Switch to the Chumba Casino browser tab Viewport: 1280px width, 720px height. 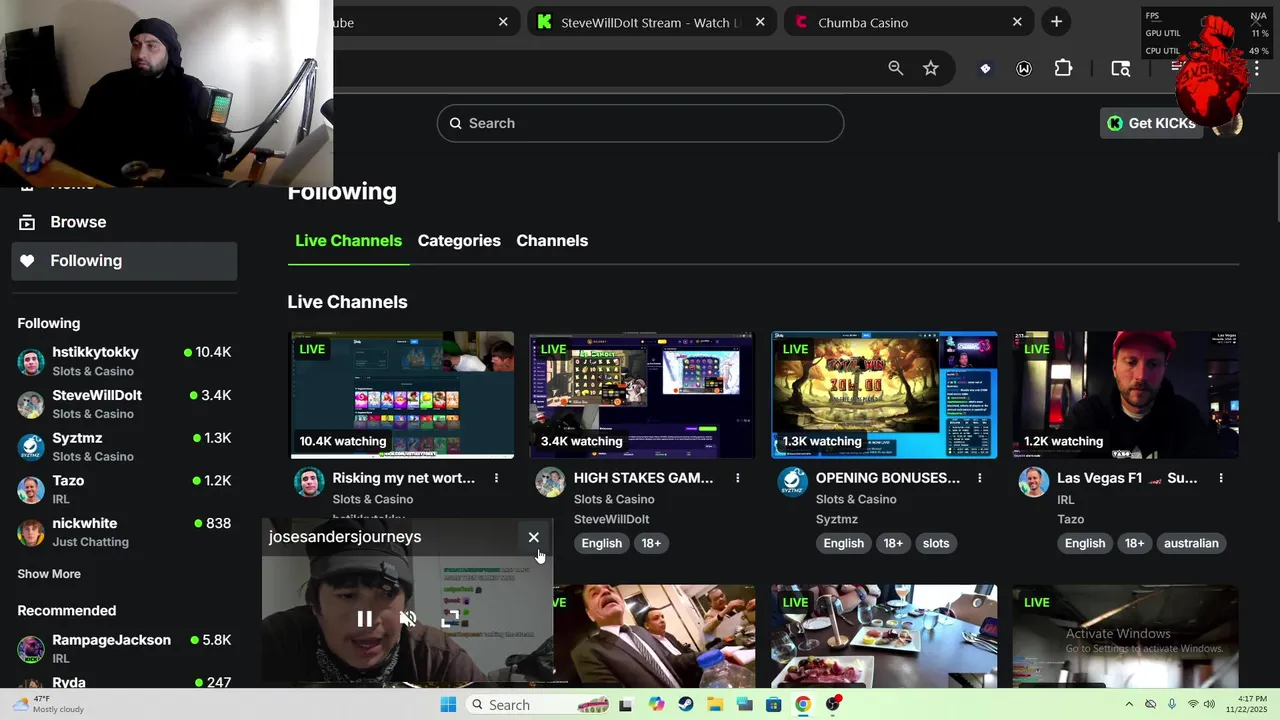[911, 22]
